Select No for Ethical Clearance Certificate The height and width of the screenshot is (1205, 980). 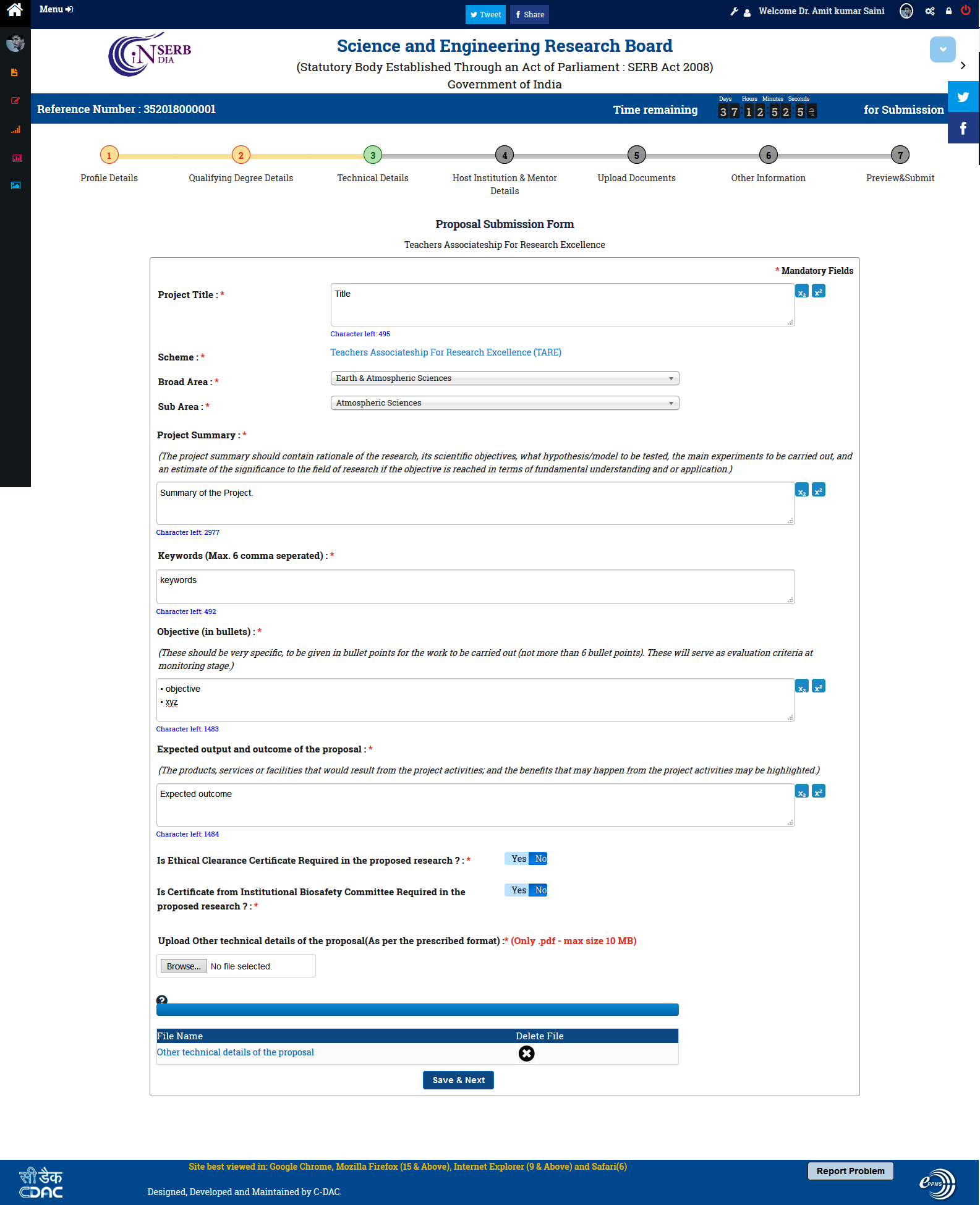[x=540, y=859]
